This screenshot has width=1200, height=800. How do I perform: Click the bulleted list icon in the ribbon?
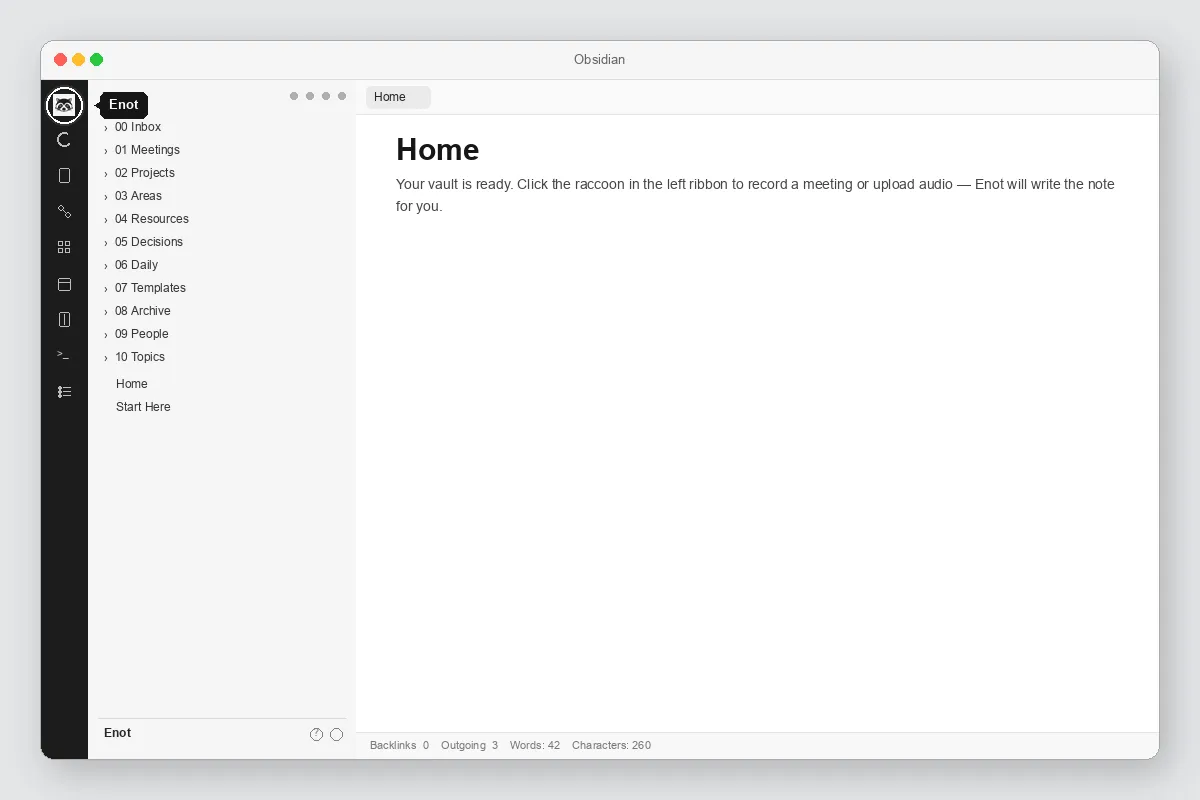(x=64, y=392)
